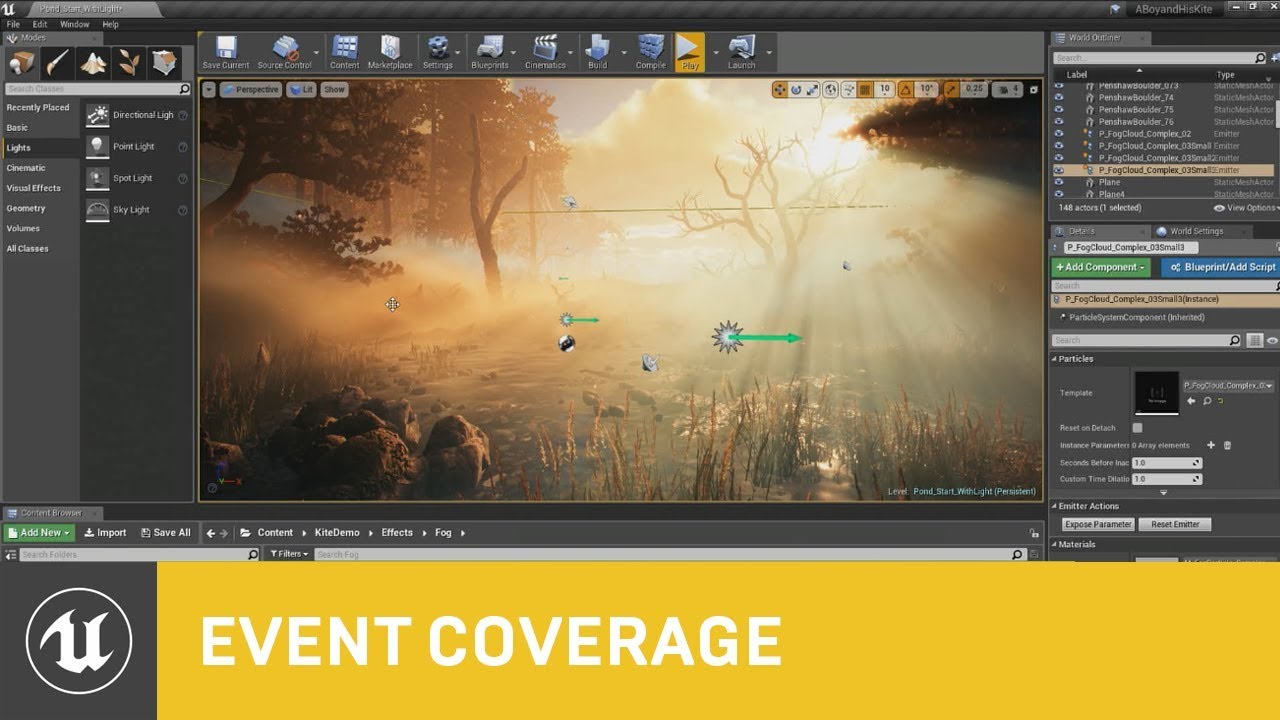
Task: Open the File menu
Action: point(12,24)
